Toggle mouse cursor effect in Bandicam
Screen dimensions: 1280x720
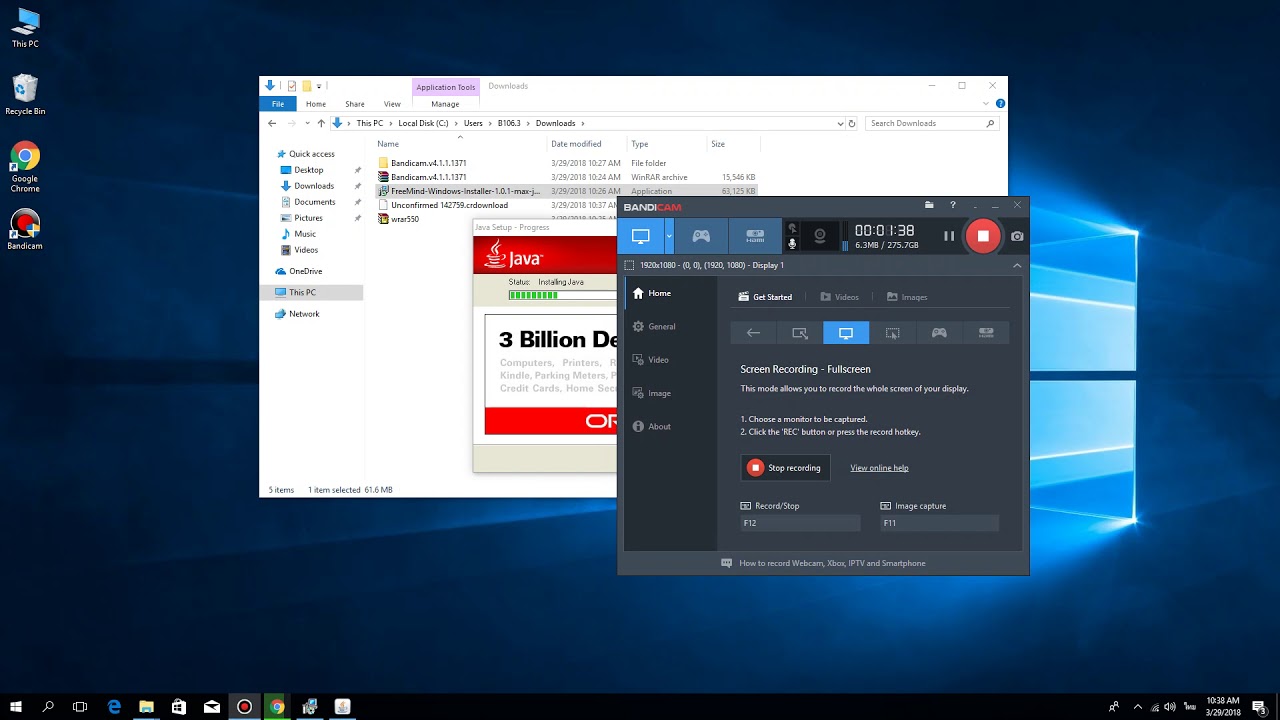point(792,228)
